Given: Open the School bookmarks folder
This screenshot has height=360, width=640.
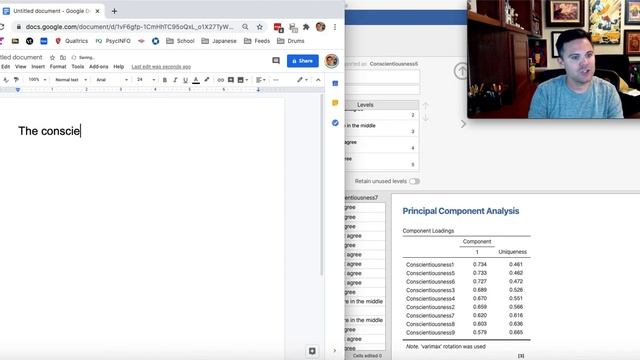Looking at the screenshot, I should coord(180,41).
